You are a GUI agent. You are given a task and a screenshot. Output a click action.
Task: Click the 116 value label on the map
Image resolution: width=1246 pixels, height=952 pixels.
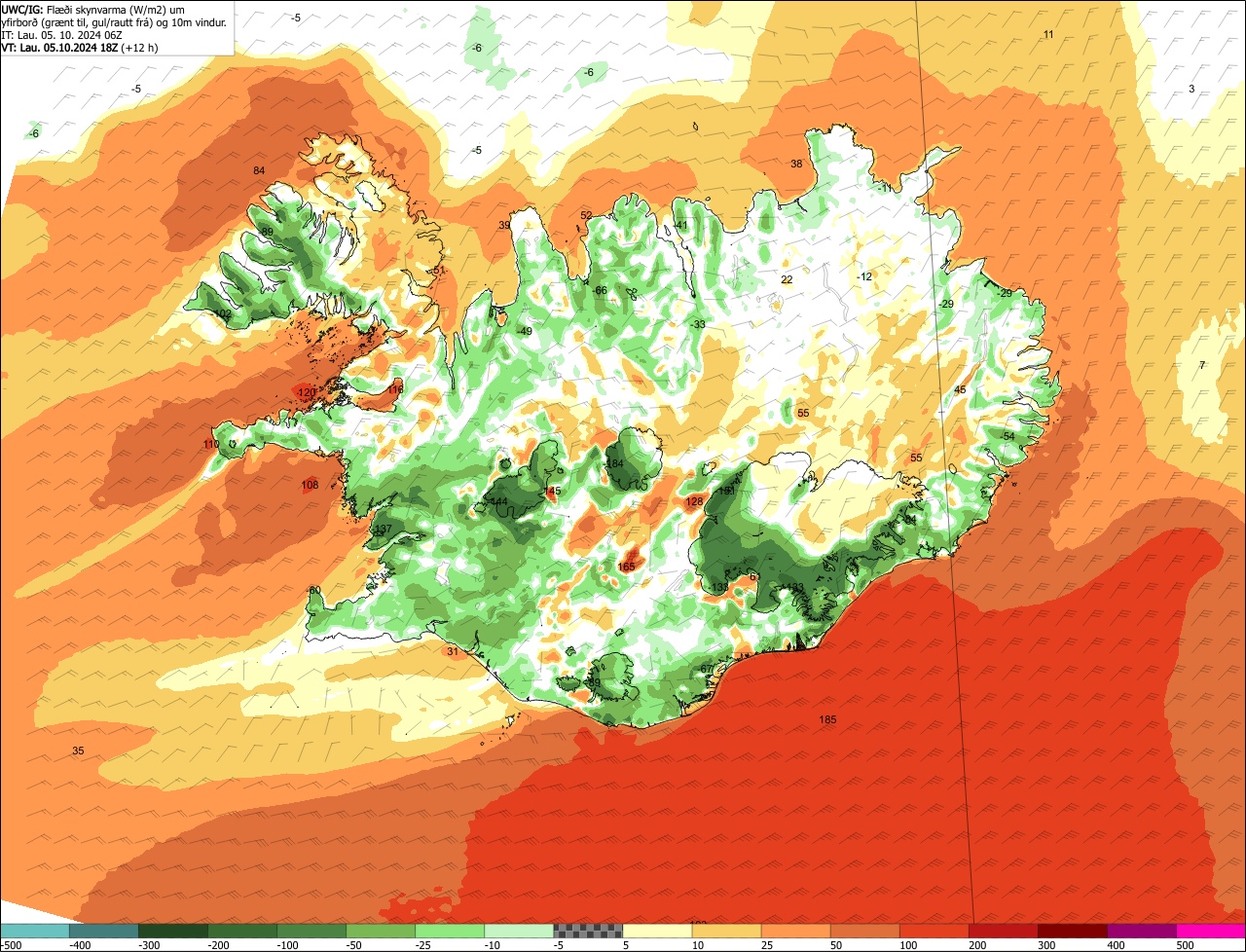click(x=395, y=389)
